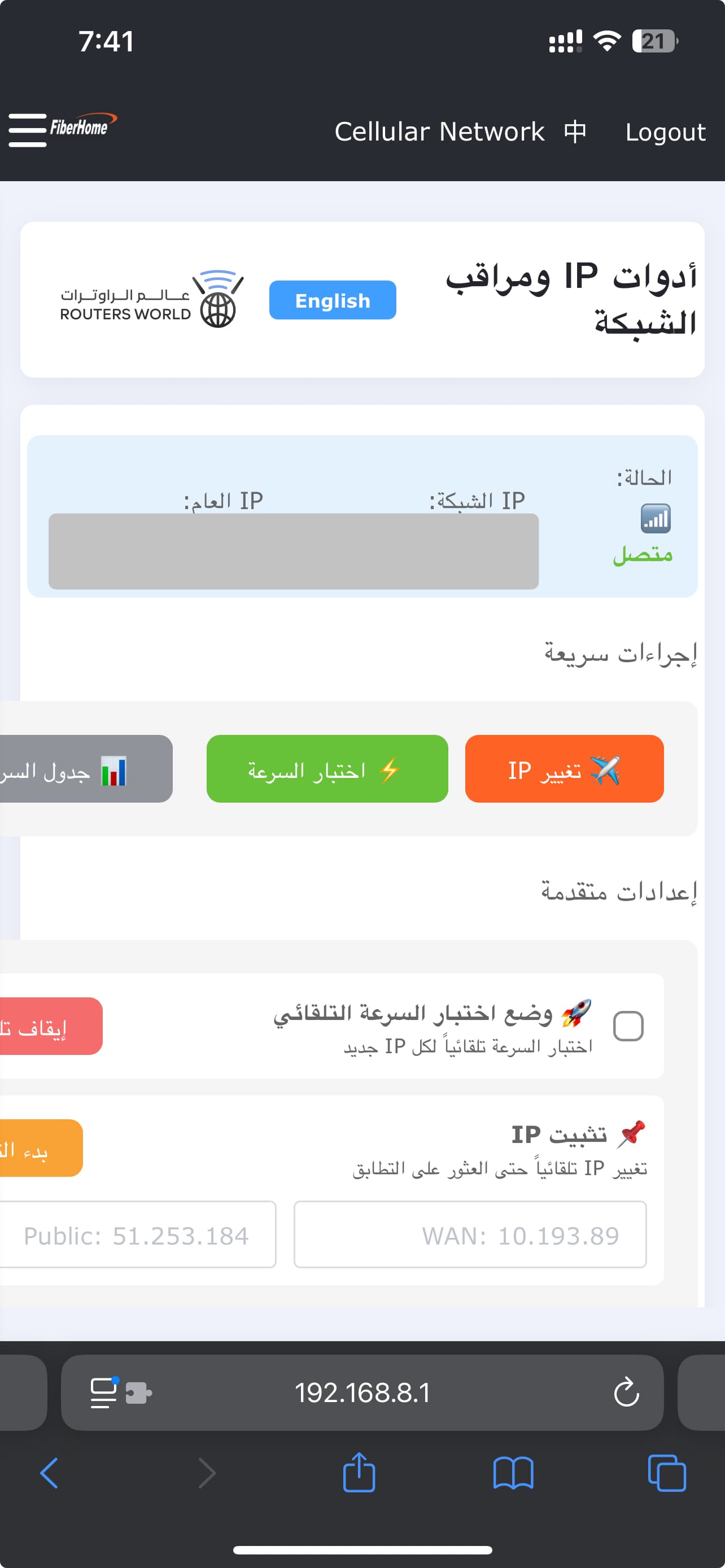Open the Cellular Network menu
This screenshot has width=725, height=1568.
[439, 132]
